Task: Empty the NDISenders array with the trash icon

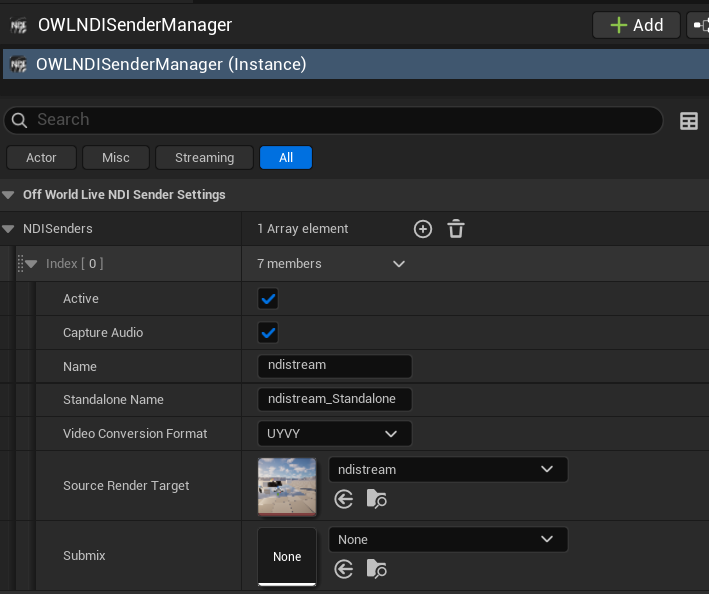Action: (456, 229)
